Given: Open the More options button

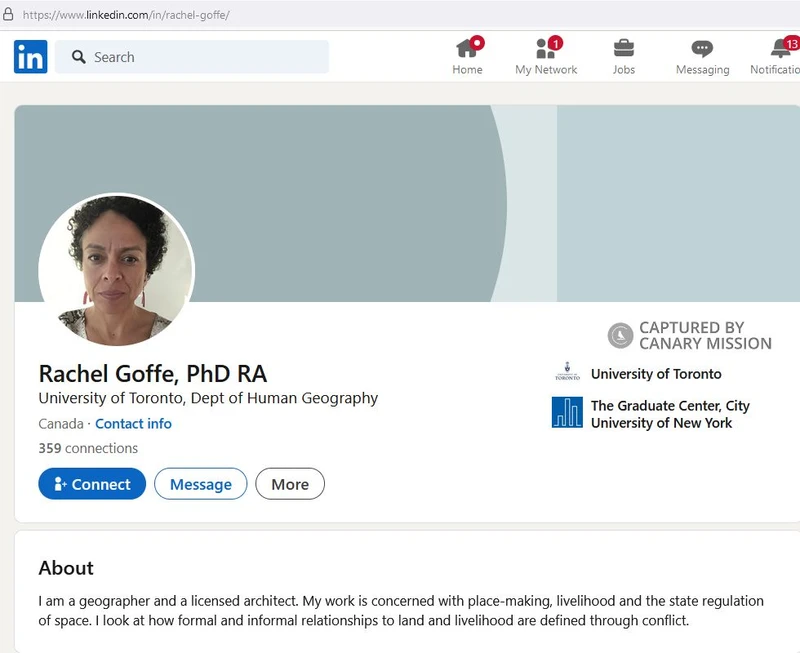Looking at the screenshot, I should point(290,484).
